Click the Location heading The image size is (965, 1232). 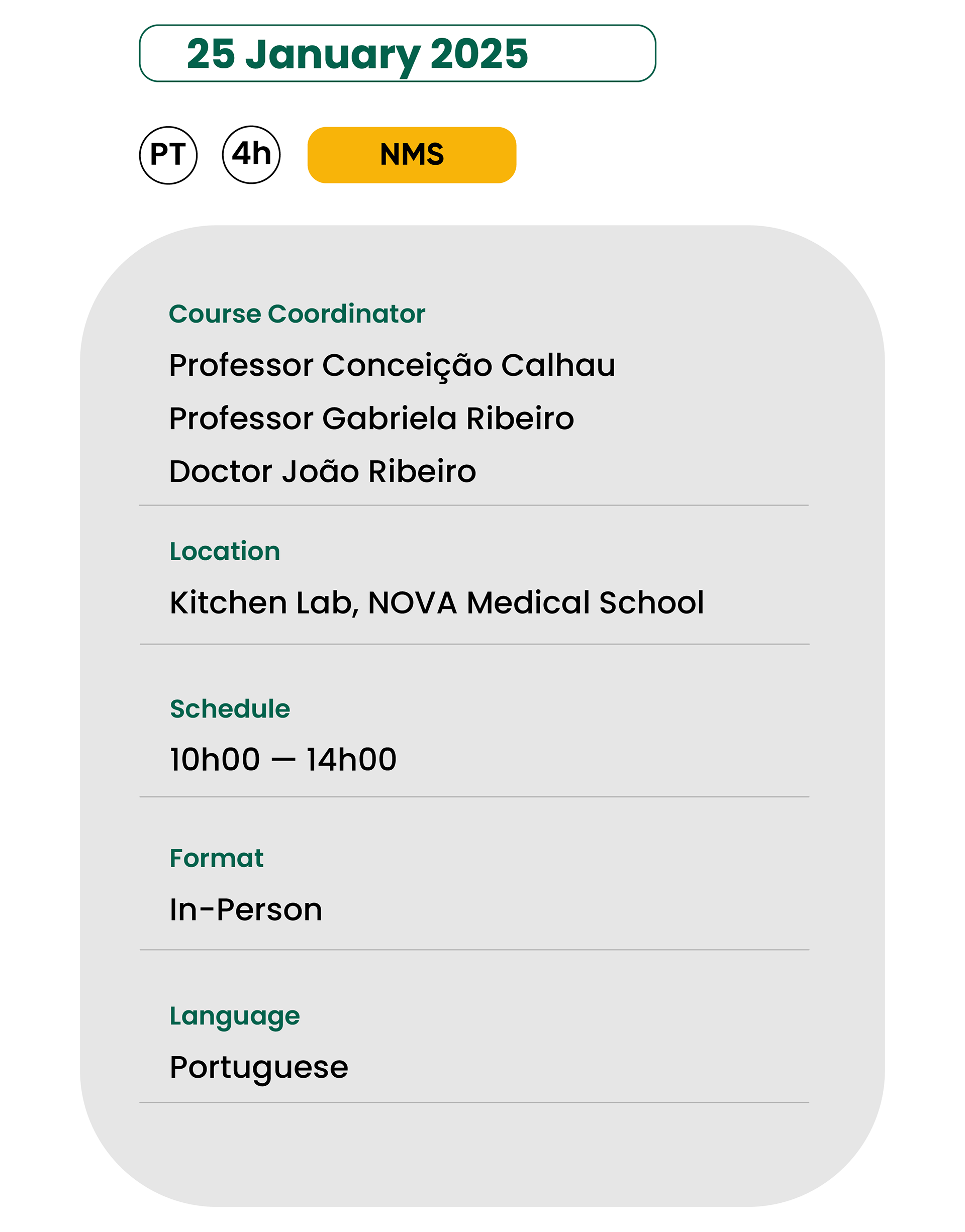coord(225,551)
